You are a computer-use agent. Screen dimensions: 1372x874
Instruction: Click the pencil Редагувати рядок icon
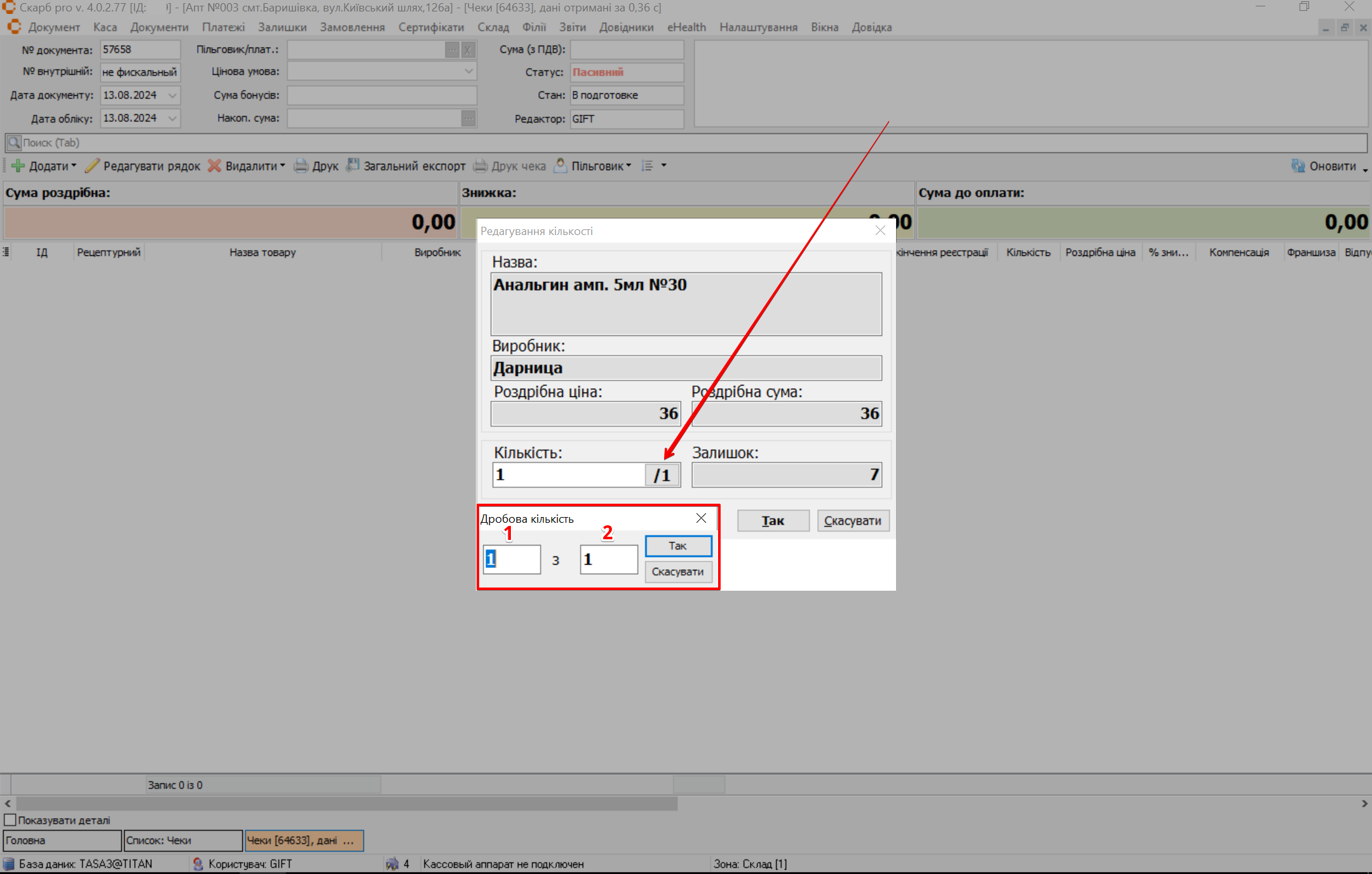[x=92, y=166]
